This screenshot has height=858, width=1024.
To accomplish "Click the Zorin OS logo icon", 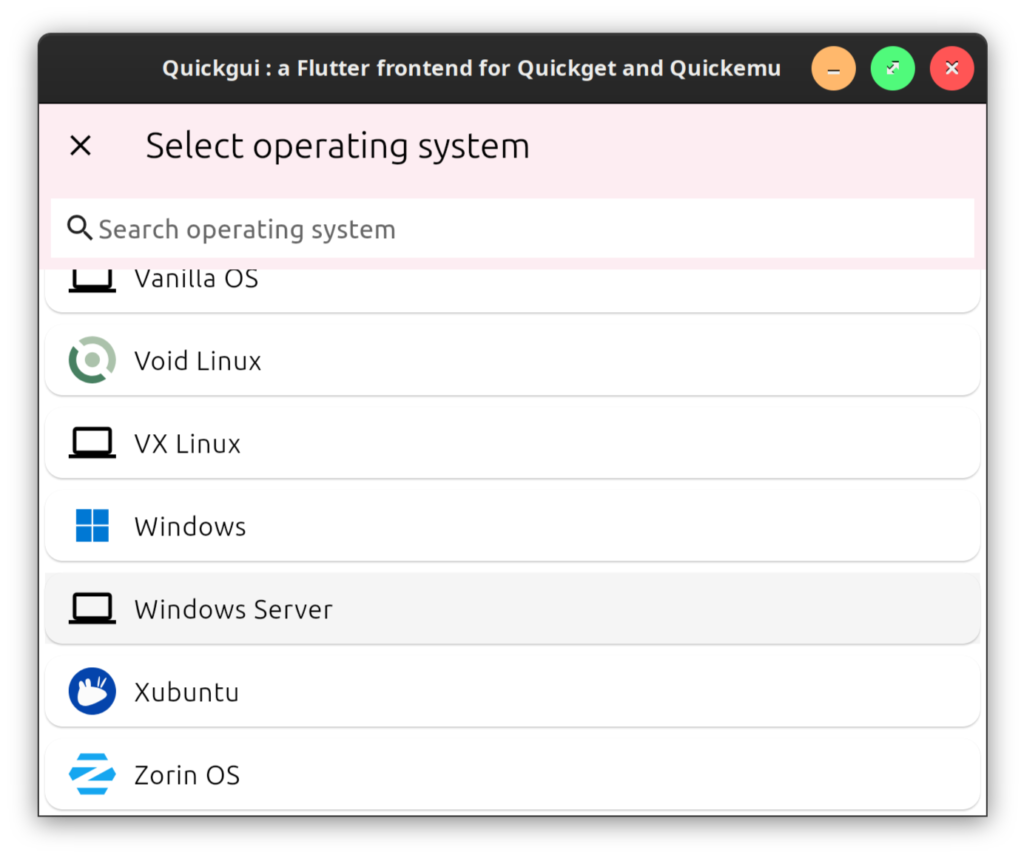I will [x=92, y=774].
